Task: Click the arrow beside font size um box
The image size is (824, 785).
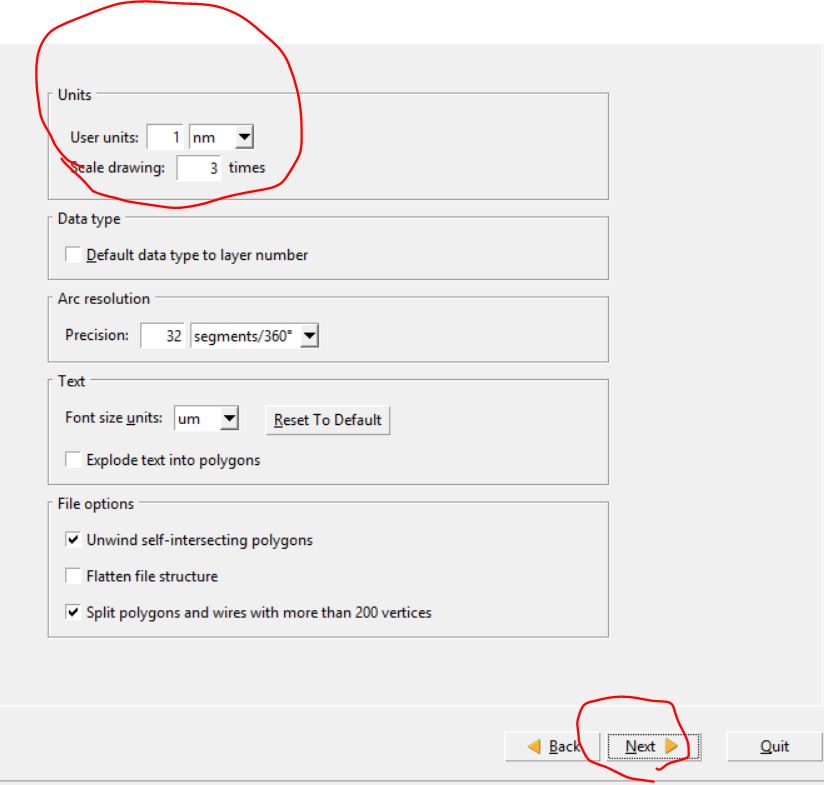Action: [230, 420]
